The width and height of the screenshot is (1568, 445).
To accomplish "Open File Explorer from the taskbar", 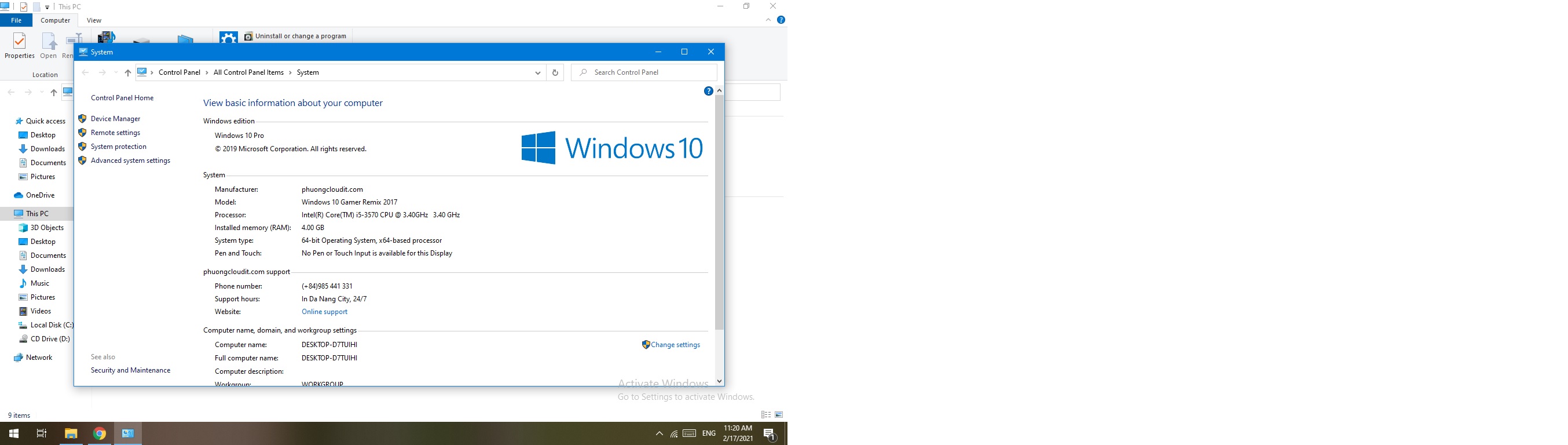I will 71,433.
